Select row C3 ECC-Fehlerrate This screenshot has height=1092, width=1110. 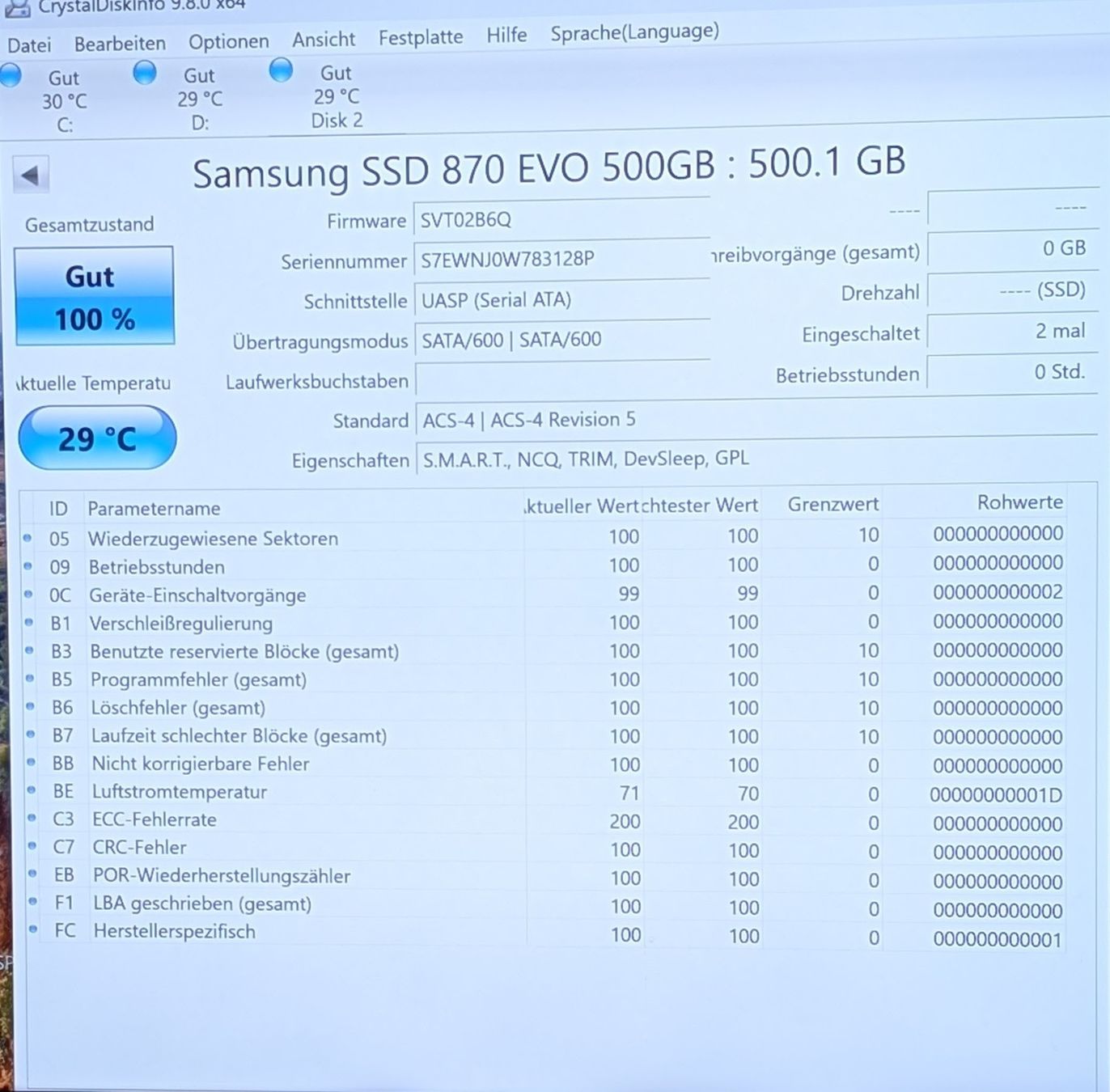pos(542,821)
